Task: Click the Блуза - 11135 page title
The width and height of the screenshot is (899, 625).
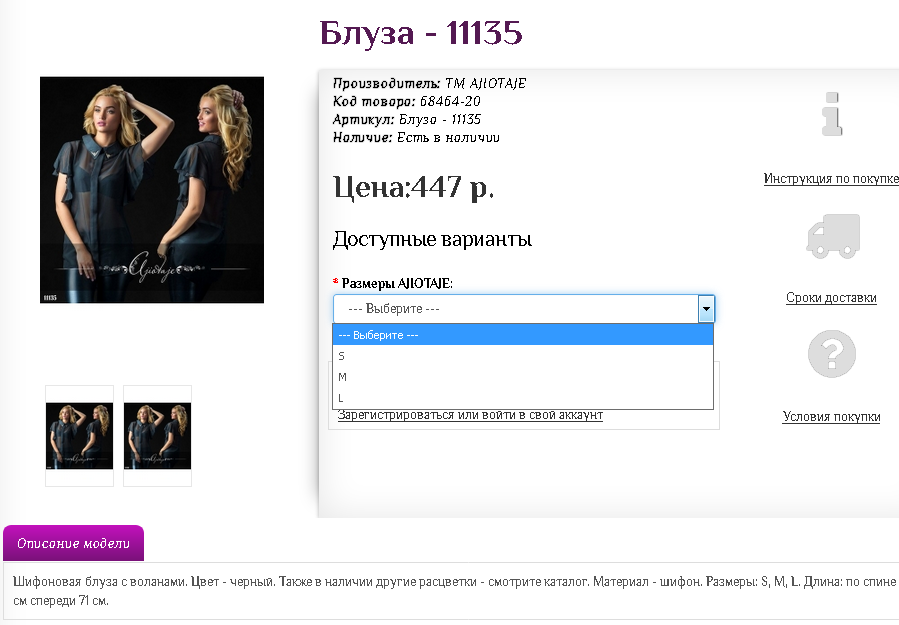Action: pyautogui.click(x=421, y=33)
